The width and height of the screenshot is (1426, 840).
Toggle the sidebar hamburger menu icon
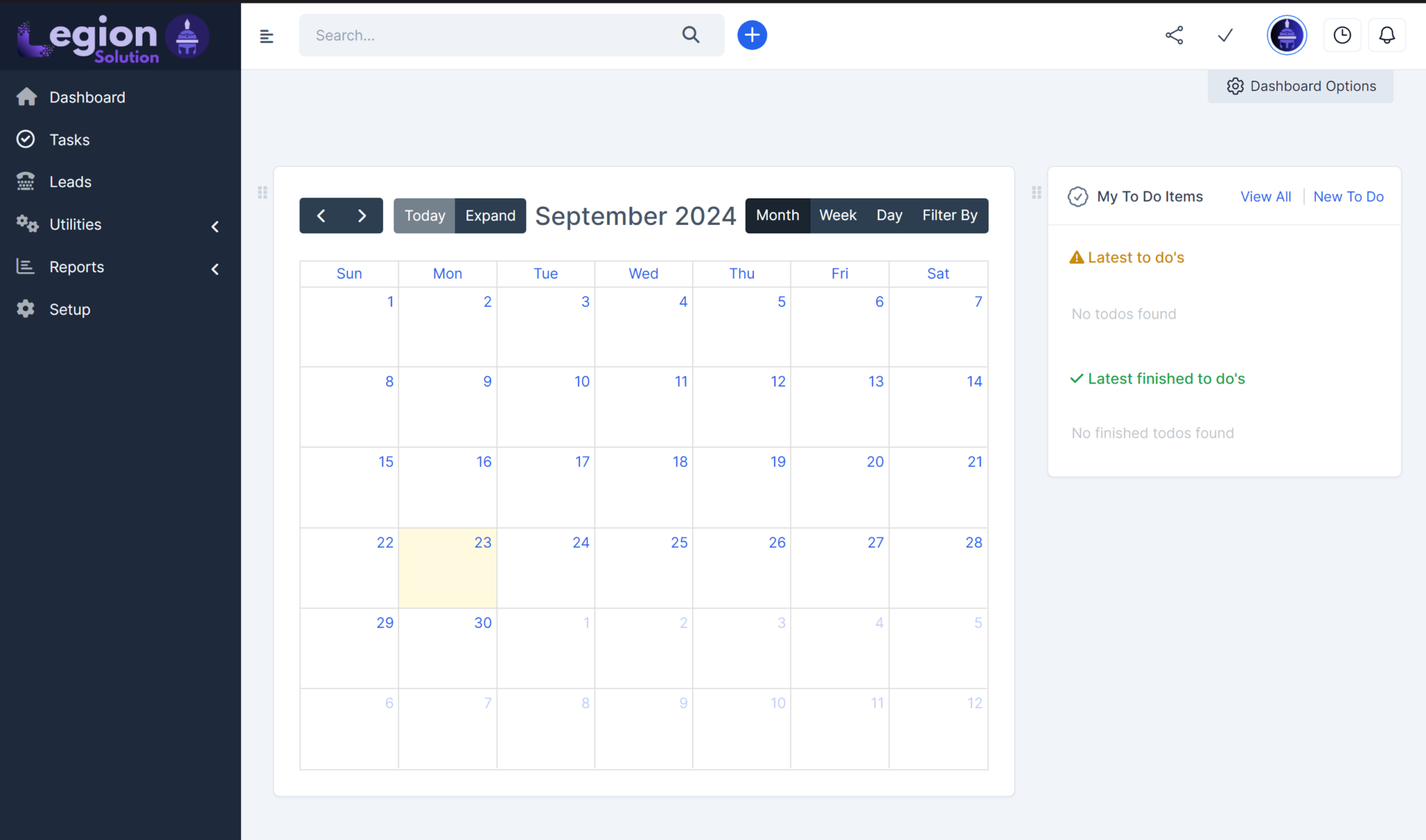[x=266, y=36]
